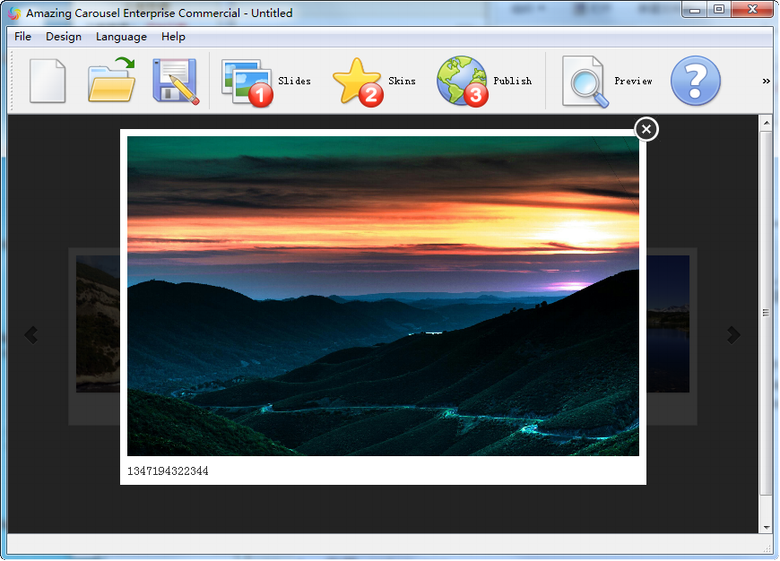Image resolution: width=780 pixels, height=561 pixels.
Task: Close the lightbox image popup
Action: click(647, 129)
